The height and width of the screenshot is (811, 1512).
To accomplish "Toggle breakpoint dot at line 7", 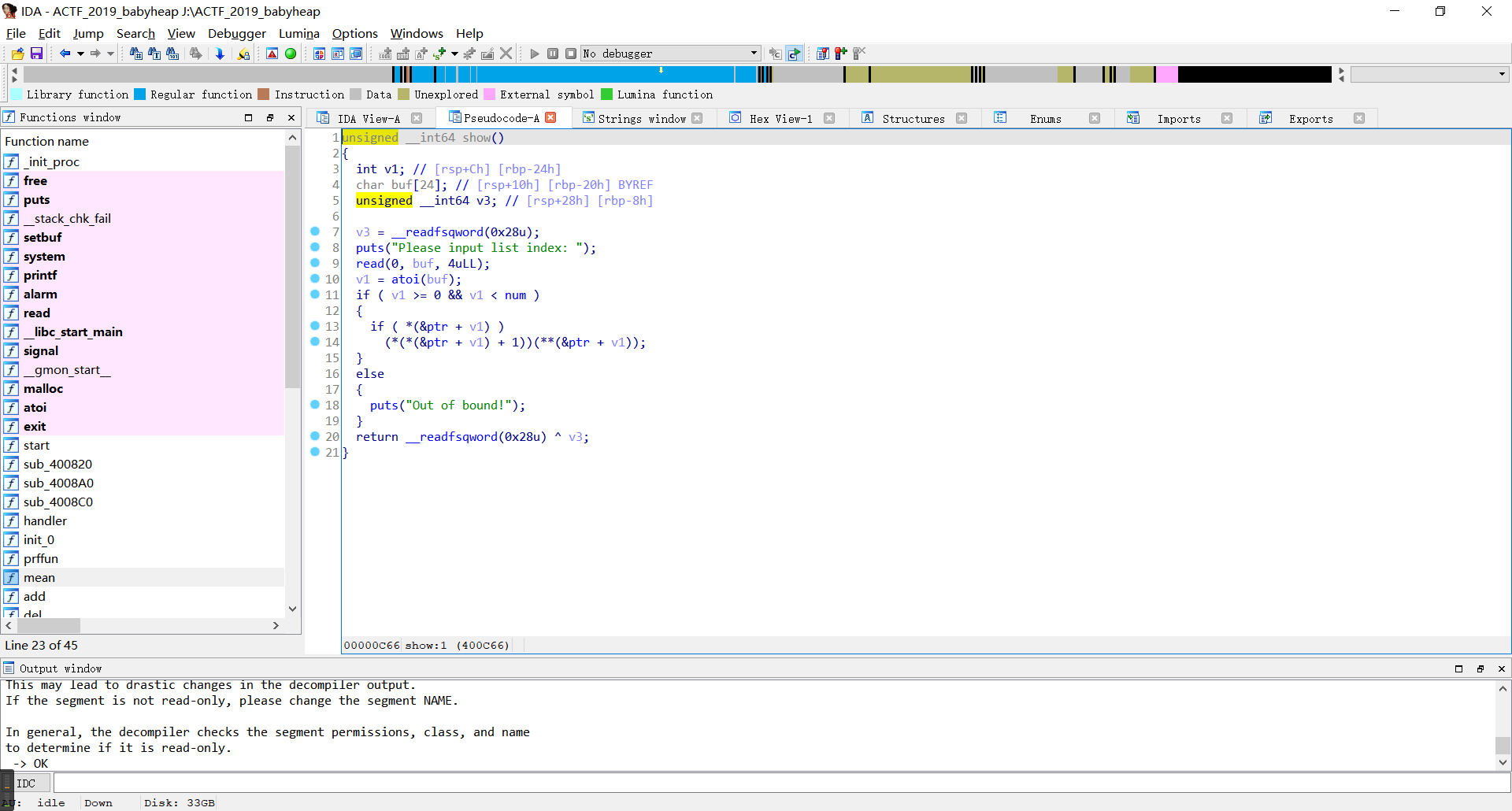I will pyautogui.click(x=315, y=231).
